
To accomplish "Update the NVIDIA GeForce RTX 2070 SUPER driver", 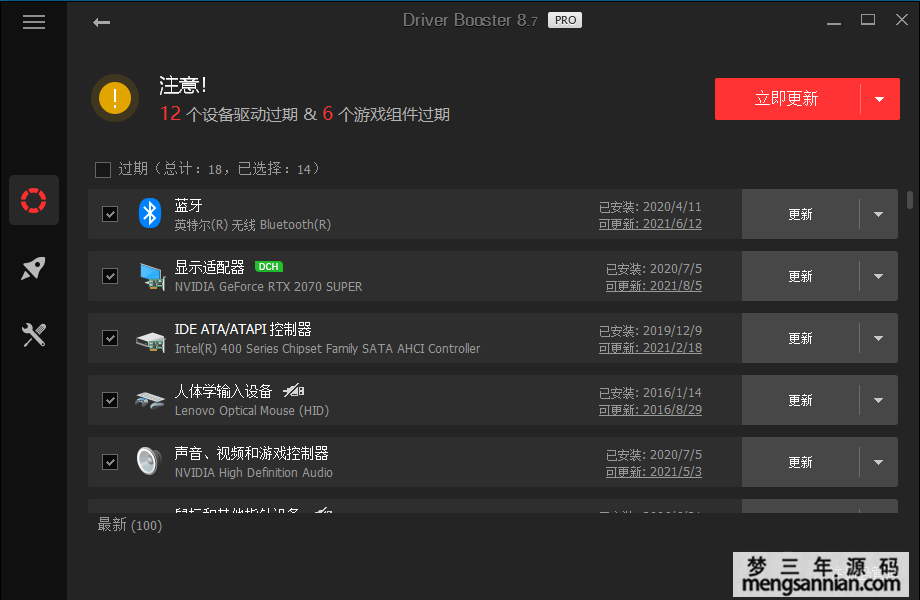I will (800, 276).
